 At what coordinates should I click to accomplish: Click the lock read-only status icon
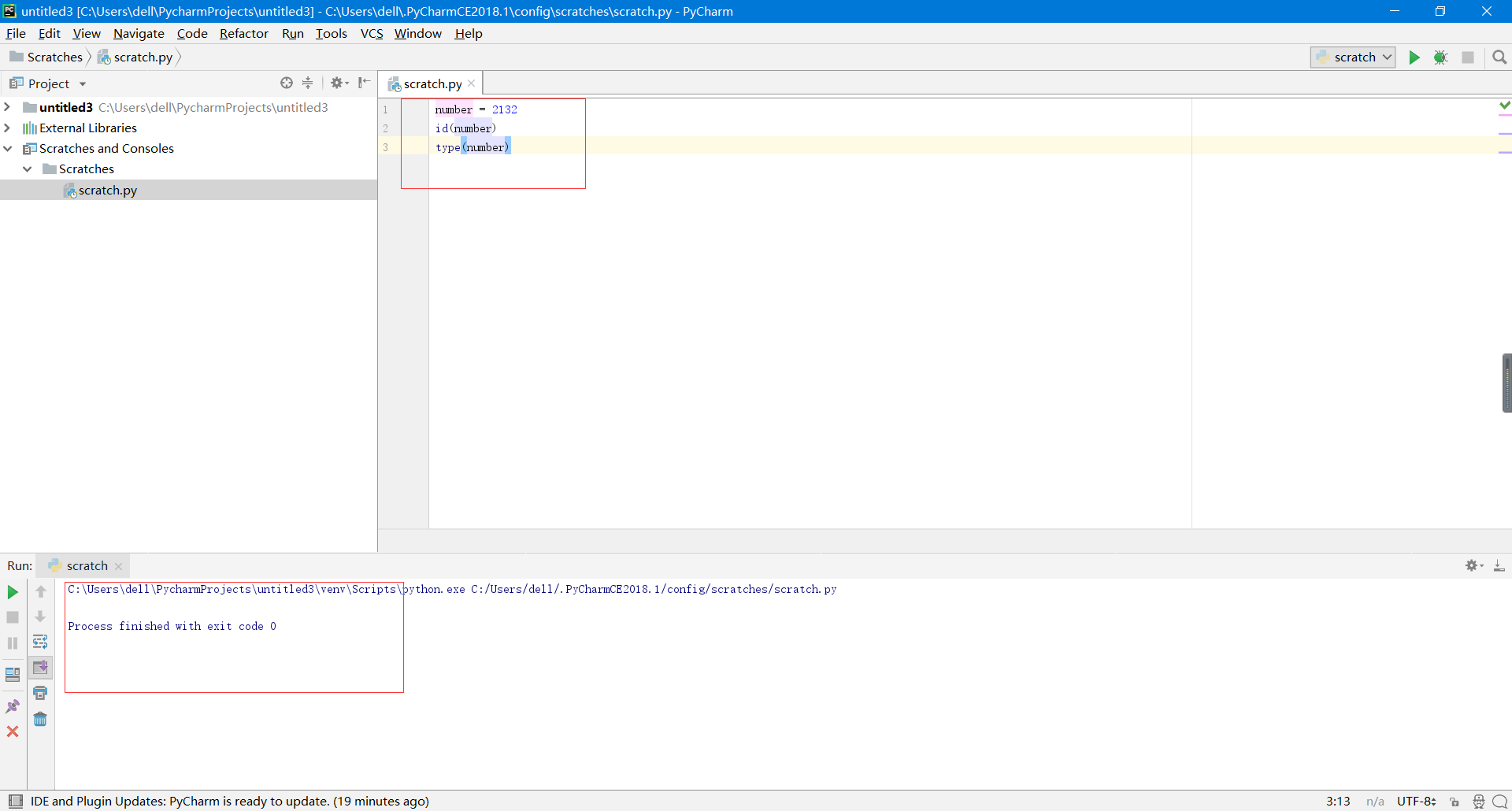coord(1455,802)
